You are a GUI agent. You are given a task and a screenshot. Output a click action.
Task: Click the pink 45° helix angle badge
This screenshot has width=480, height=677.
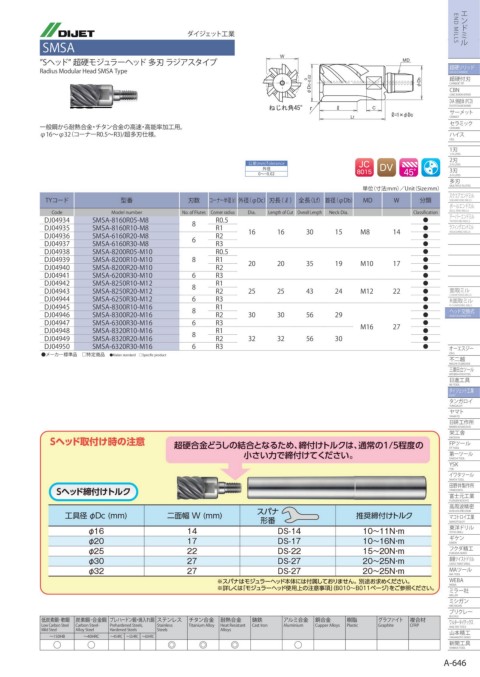[x=408, y=167]
